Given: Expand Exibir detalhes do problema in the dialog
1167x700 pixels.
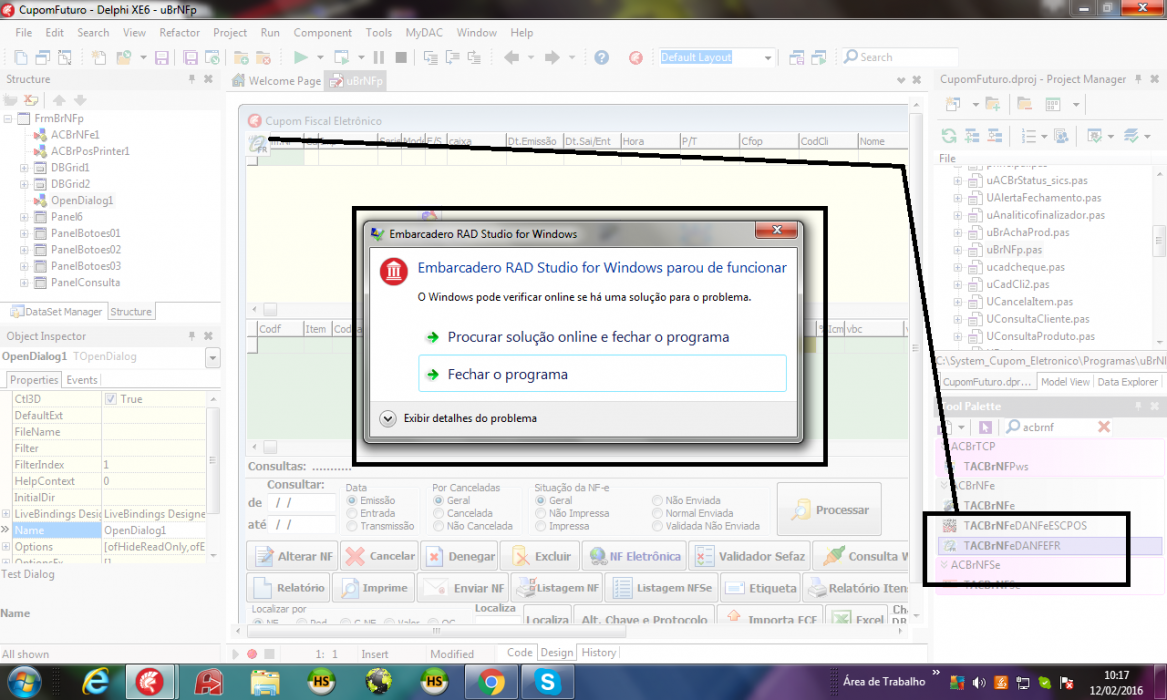Looking at the screenshot, I should tap(387, 418).
